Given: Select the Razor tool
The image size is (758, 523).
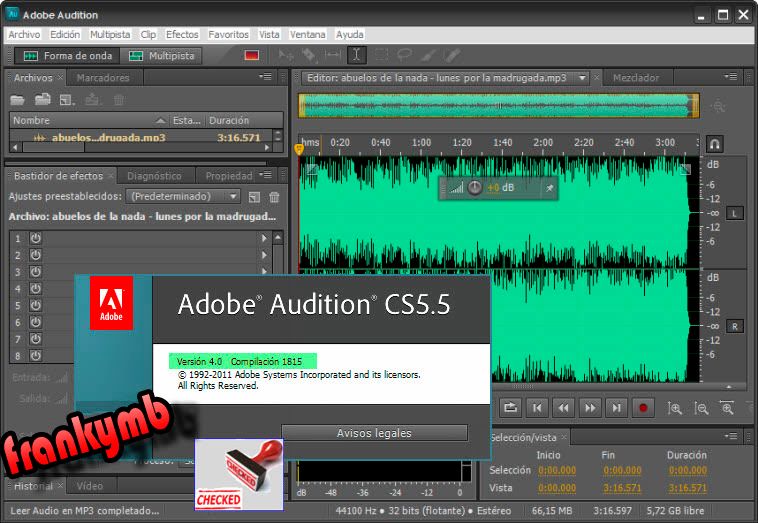Looking at the screenshot, I should point(309,56).
